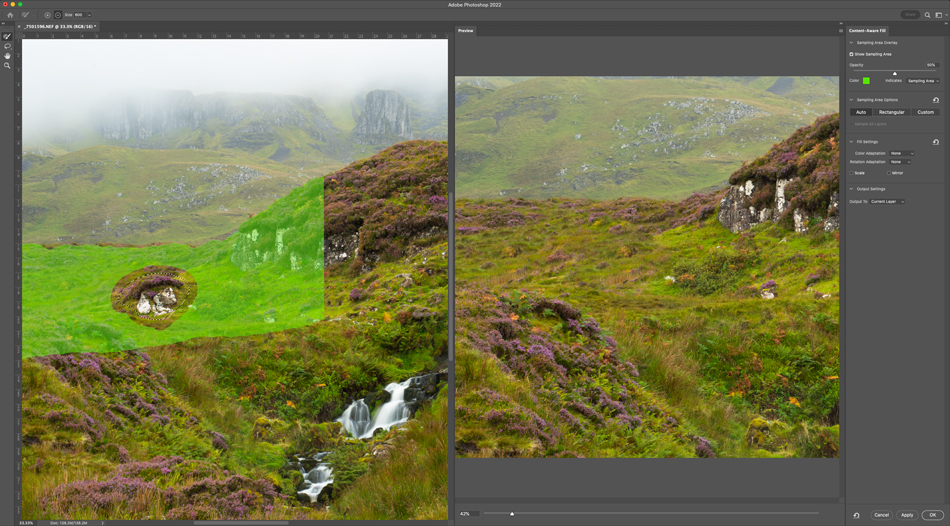Click the Home icon in options bar
This screenshot has width=950, height=526.
coord(10,15)
